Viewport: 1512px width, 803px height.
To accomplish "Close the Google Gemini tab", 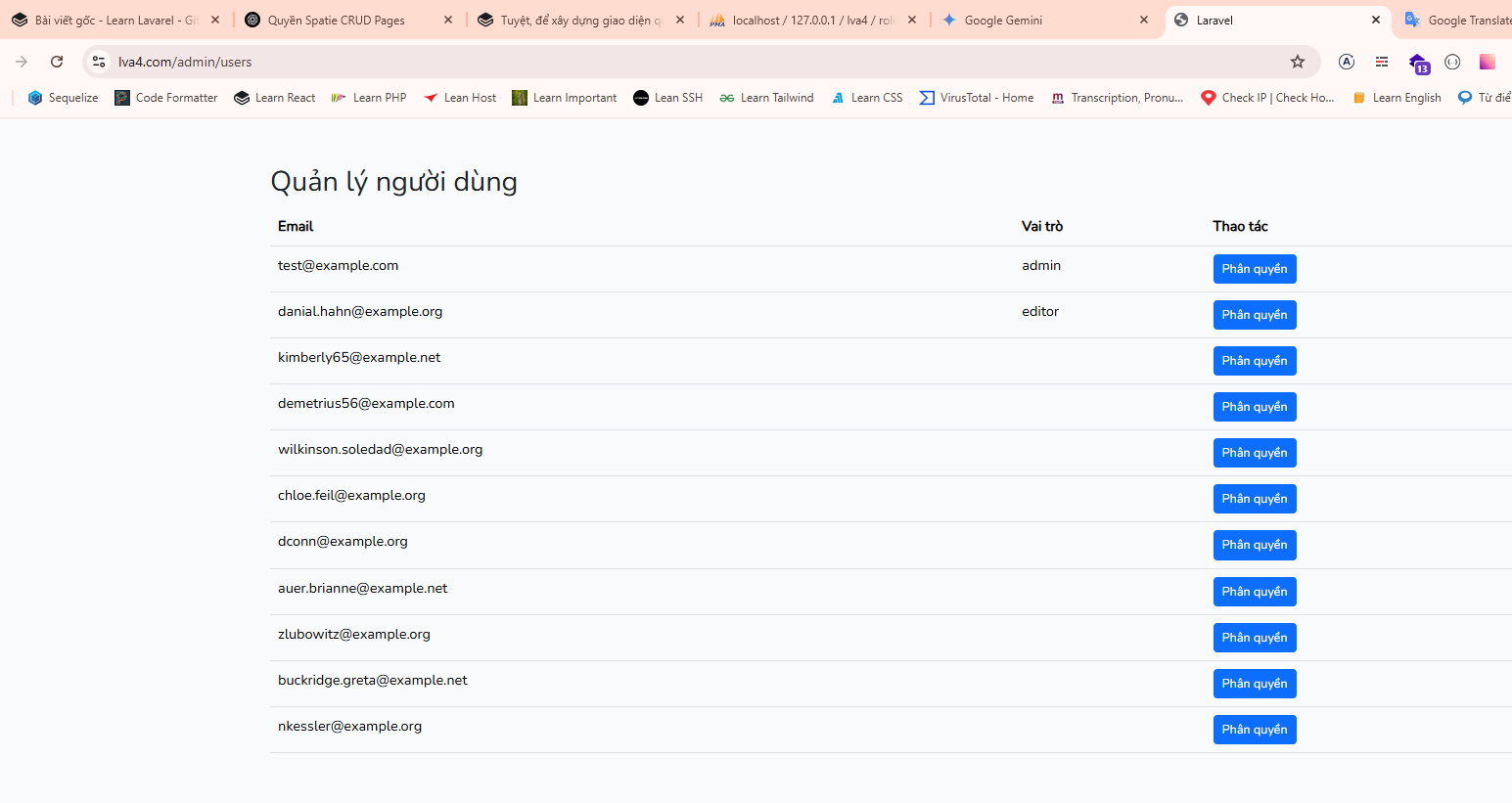I will pyautogui.click(x=1144, y=21).
